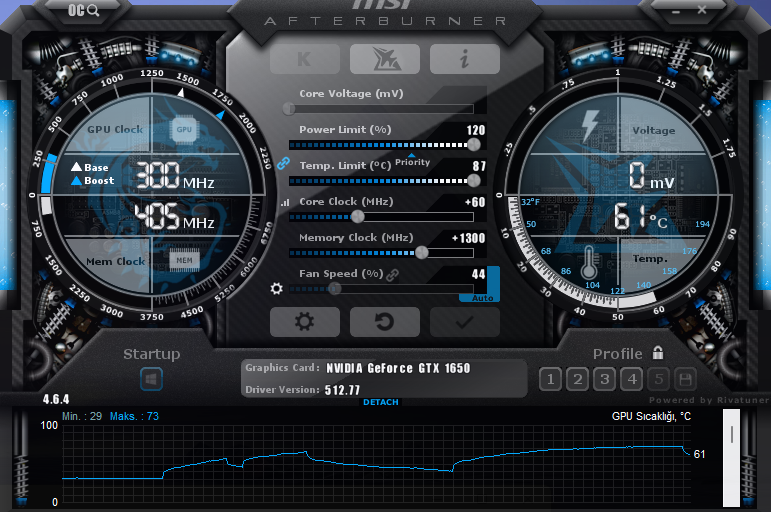This screenshot has height=512, width=771.
Task: Click the graphics card name NVIDIA GeForce GTX 1650
Action: tap(398, 368)
